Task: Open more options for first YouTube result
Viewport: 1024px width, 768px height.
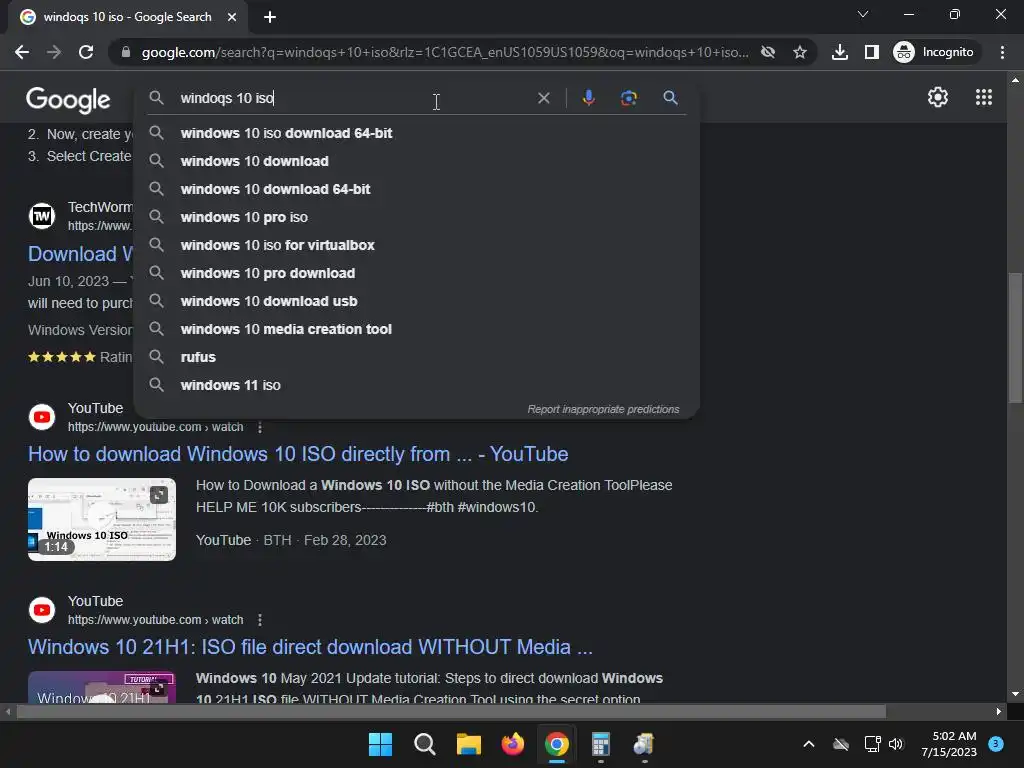Action: (x=260, y=427)
